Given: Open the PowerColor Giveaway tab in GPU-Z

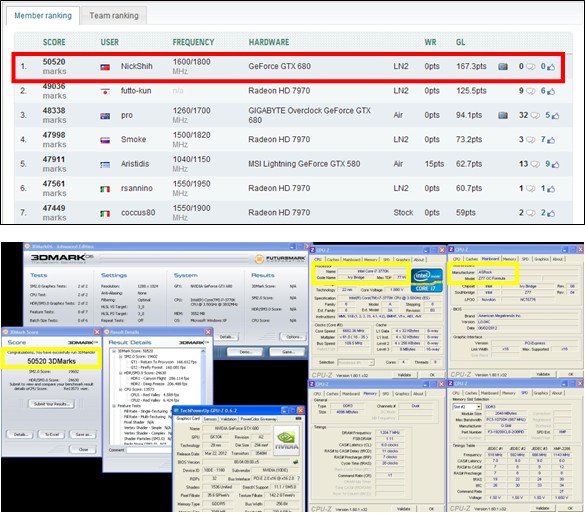Looking at the screenshot, I should [x=258, y=419].
